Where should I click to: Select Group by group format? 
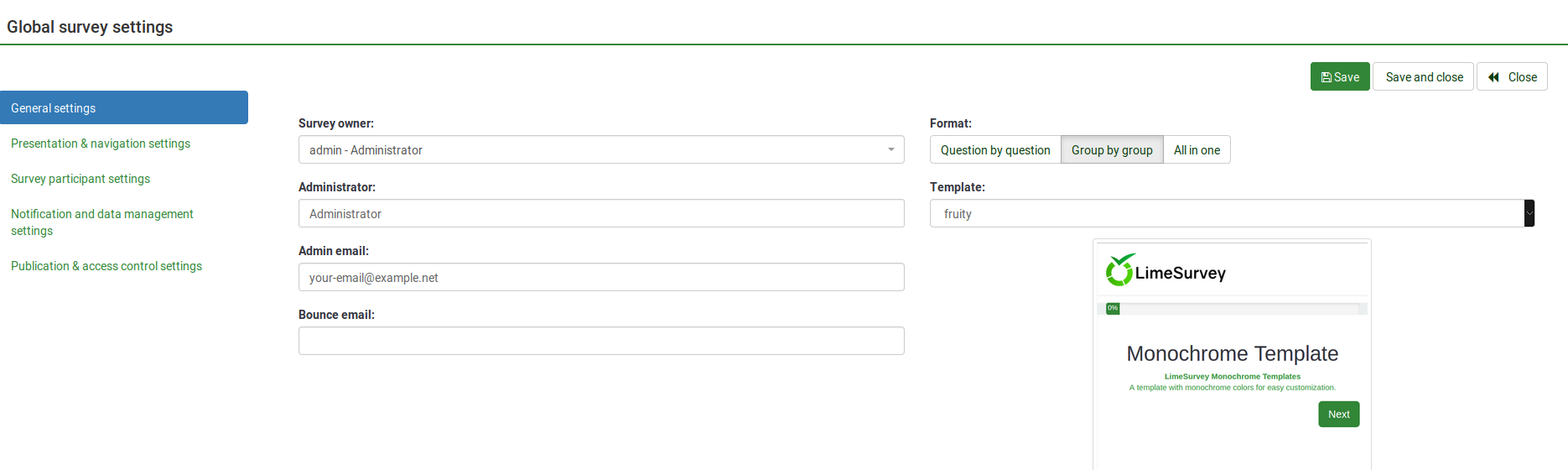pos(1112,150)
